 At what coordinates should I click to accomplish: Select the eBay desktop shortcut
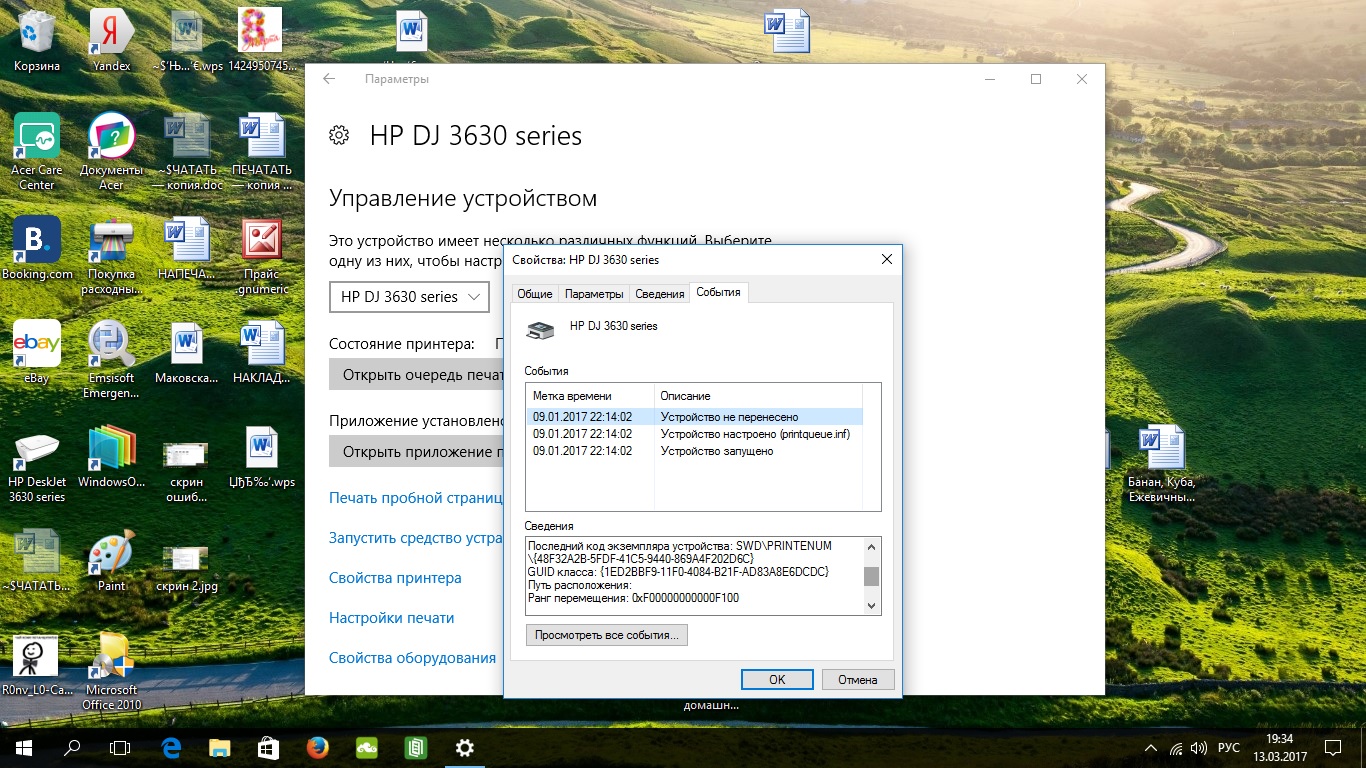[x=37, y=353]
